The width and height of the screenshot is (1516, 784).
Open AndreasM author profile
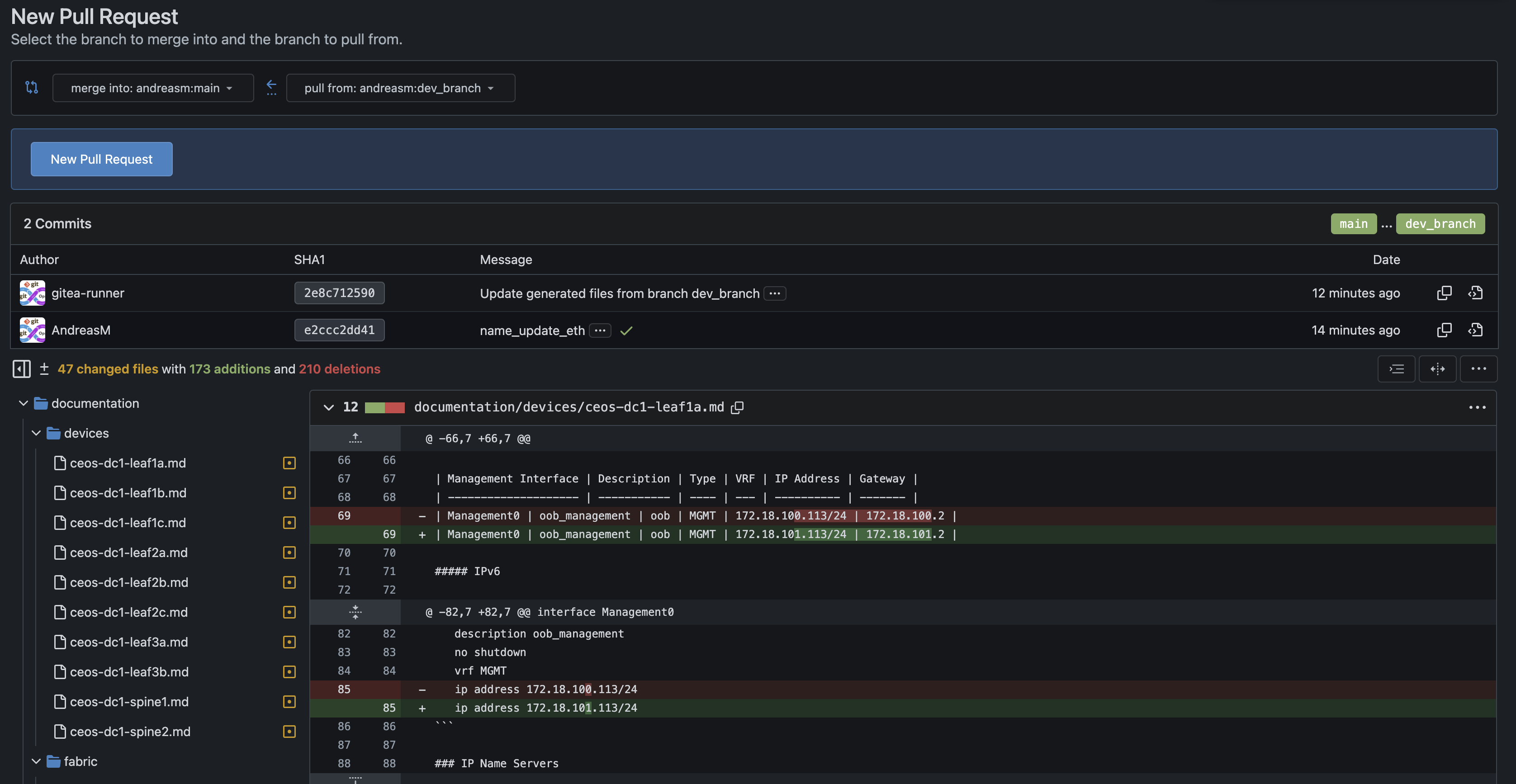(81, 330)
